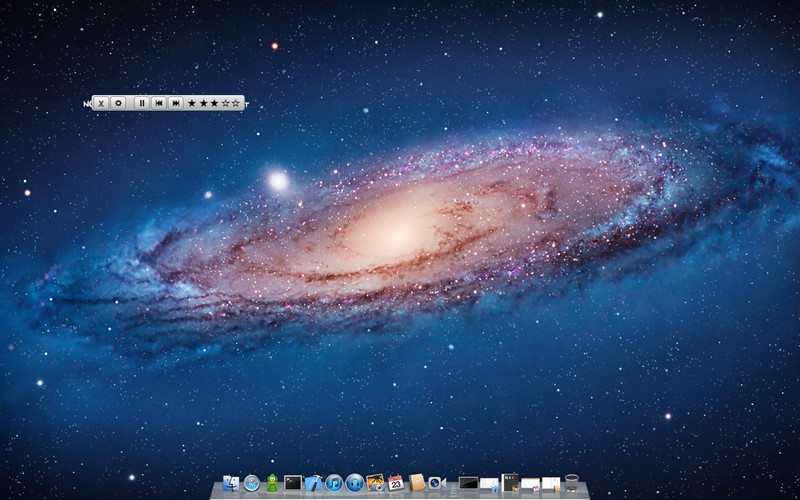Launch the camera video chat app
The width and height of the screenshot is (800, 500).
(x=437, y=483)
